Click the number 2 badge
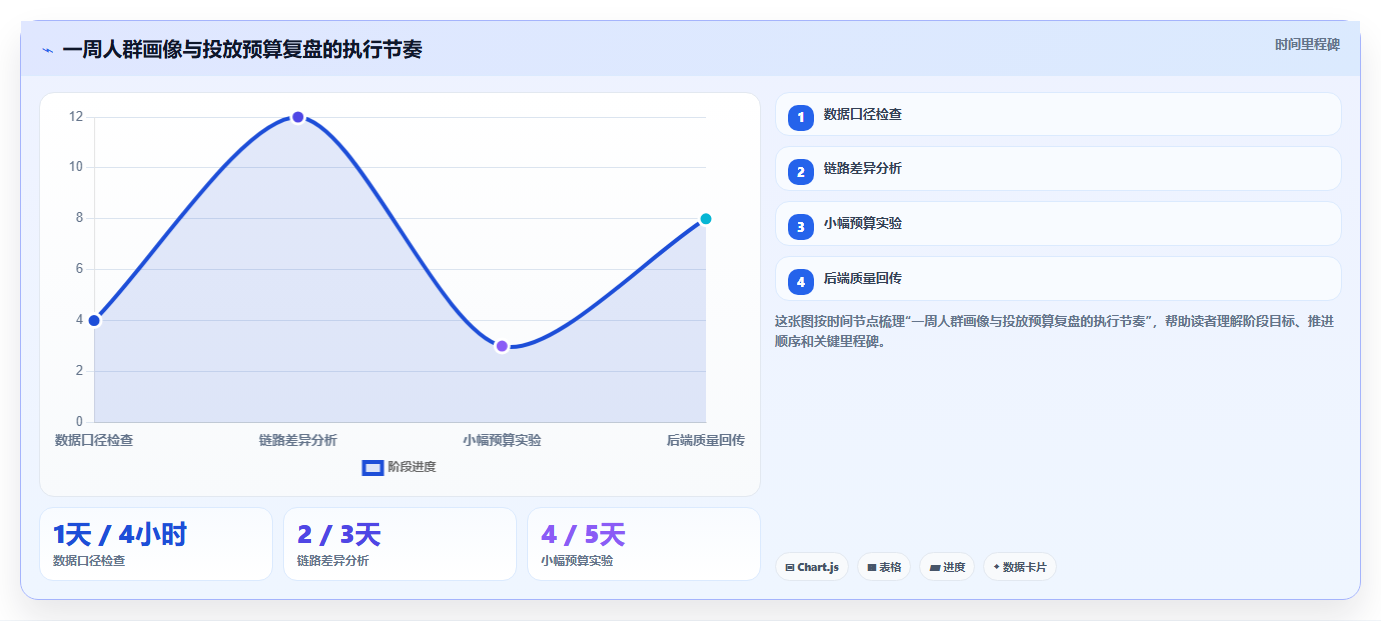This screenshot has width=1381, height=621. click(x=801, y=172)
